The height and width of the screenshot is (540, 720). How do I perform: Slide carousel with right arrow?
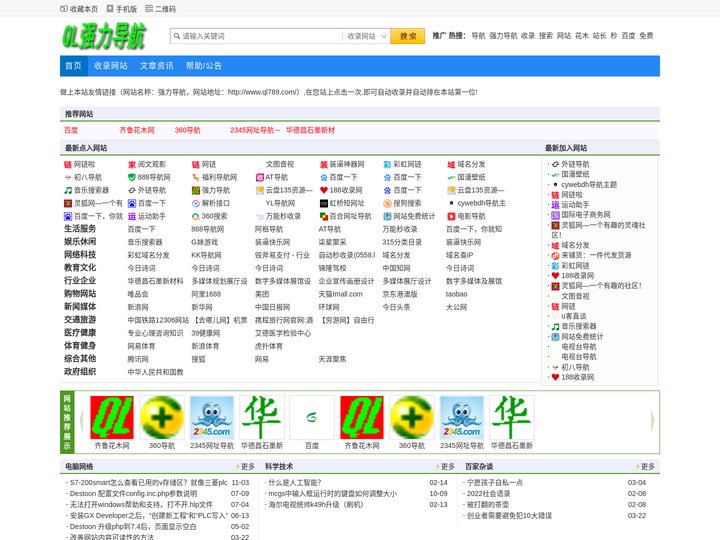(x=652, y=420)
